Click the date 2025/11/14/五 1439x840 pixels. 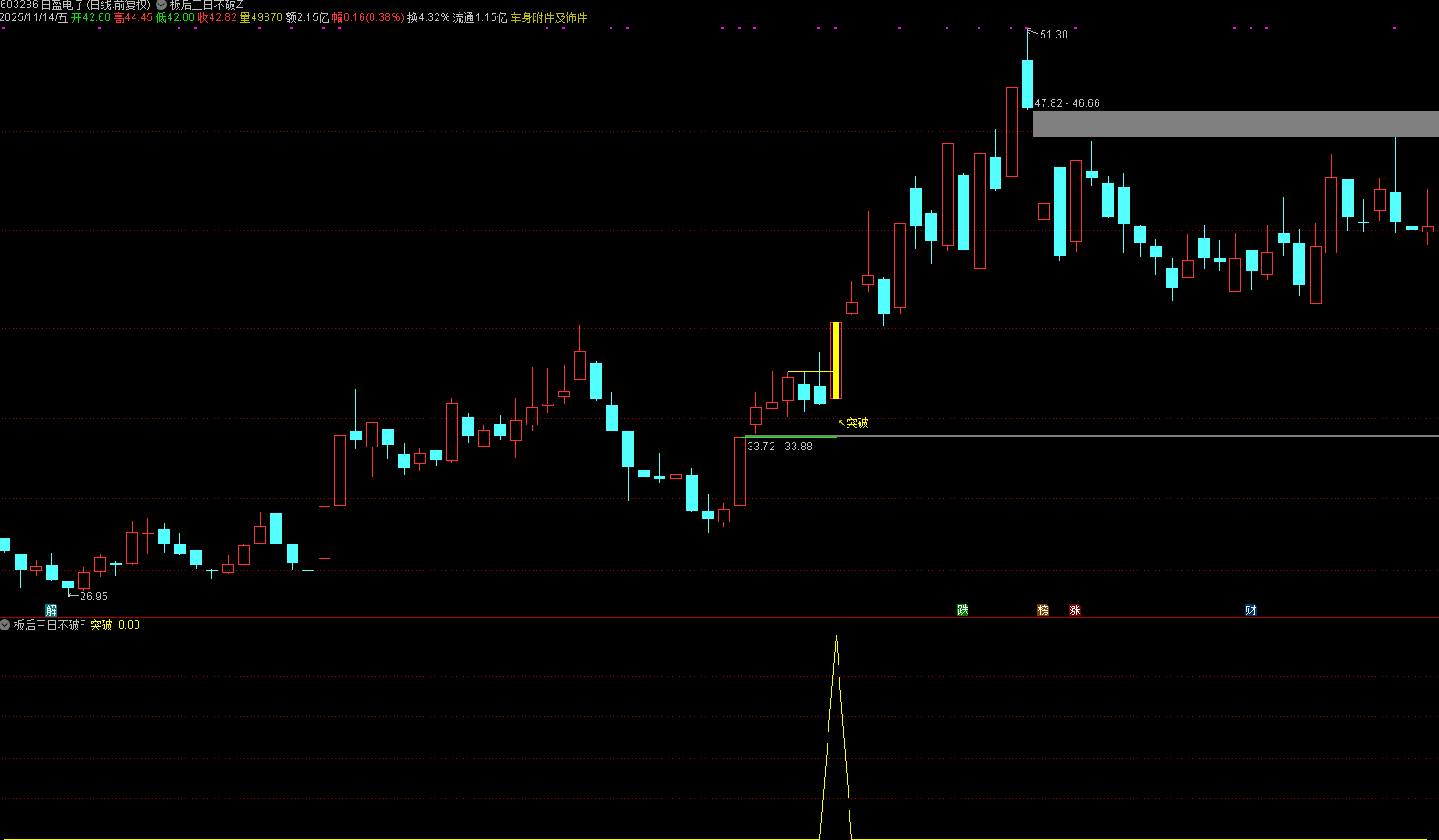34,17
